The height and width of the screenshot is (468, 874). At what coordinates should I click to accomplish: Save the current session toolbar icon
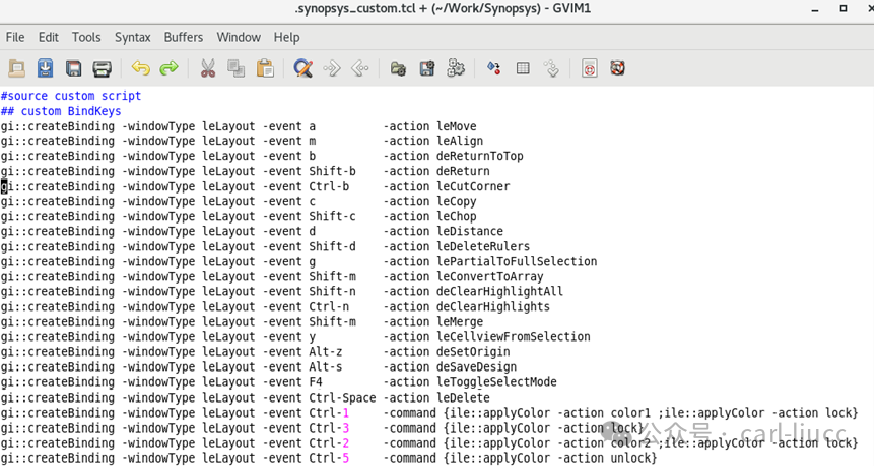[x=427, y=69]
